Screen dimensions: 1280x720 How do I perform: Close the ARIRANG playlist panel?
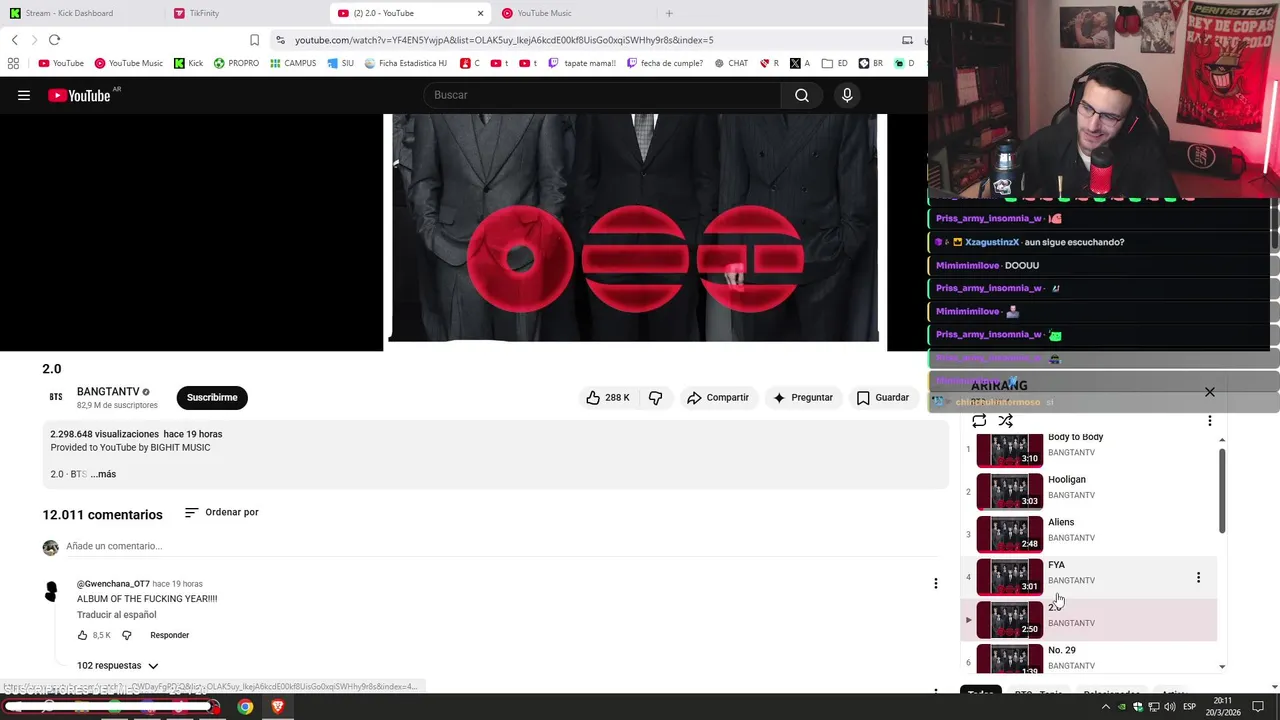[1210, 392]
